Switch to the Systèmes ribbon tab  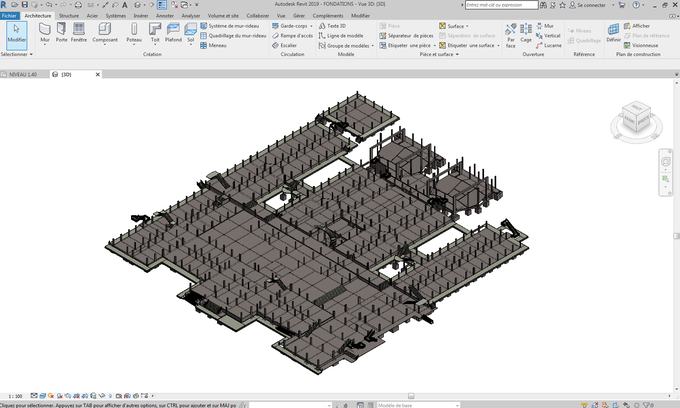[116, 16]
